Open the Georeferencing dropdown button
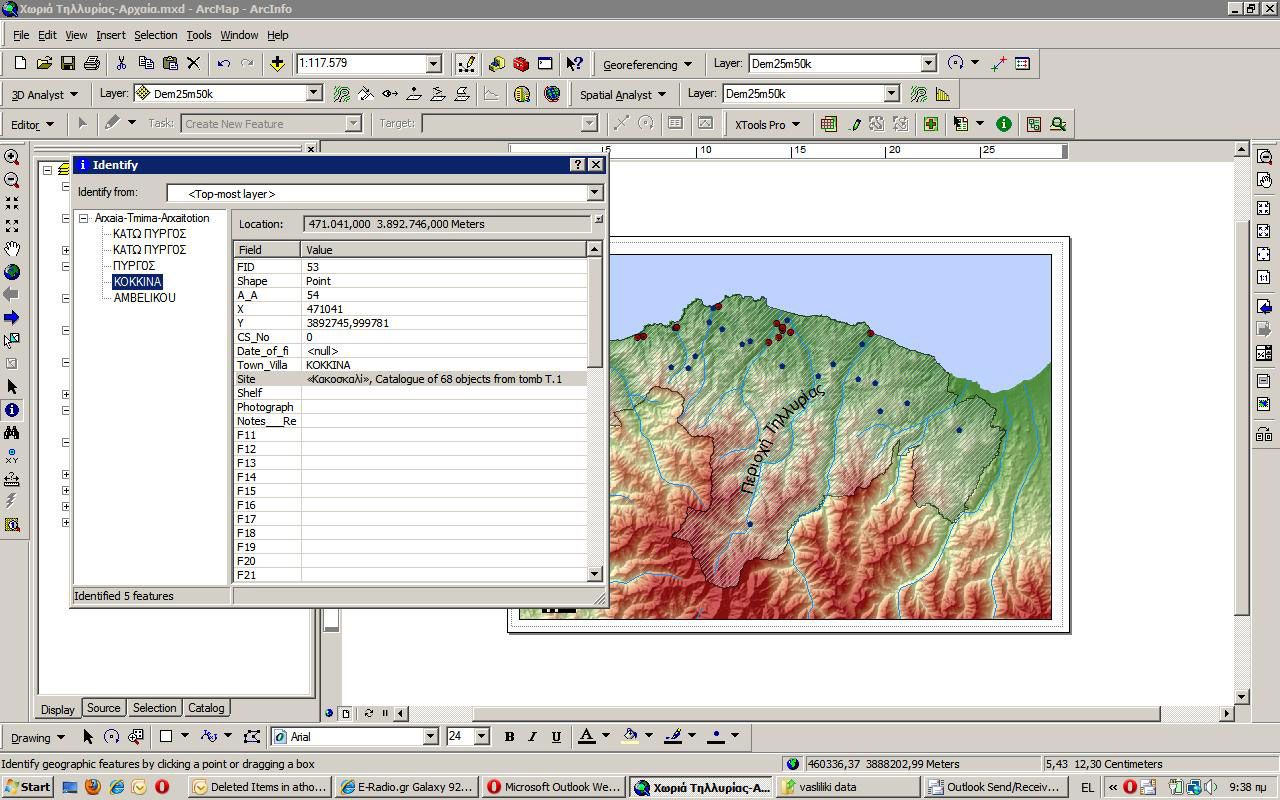 647,64
